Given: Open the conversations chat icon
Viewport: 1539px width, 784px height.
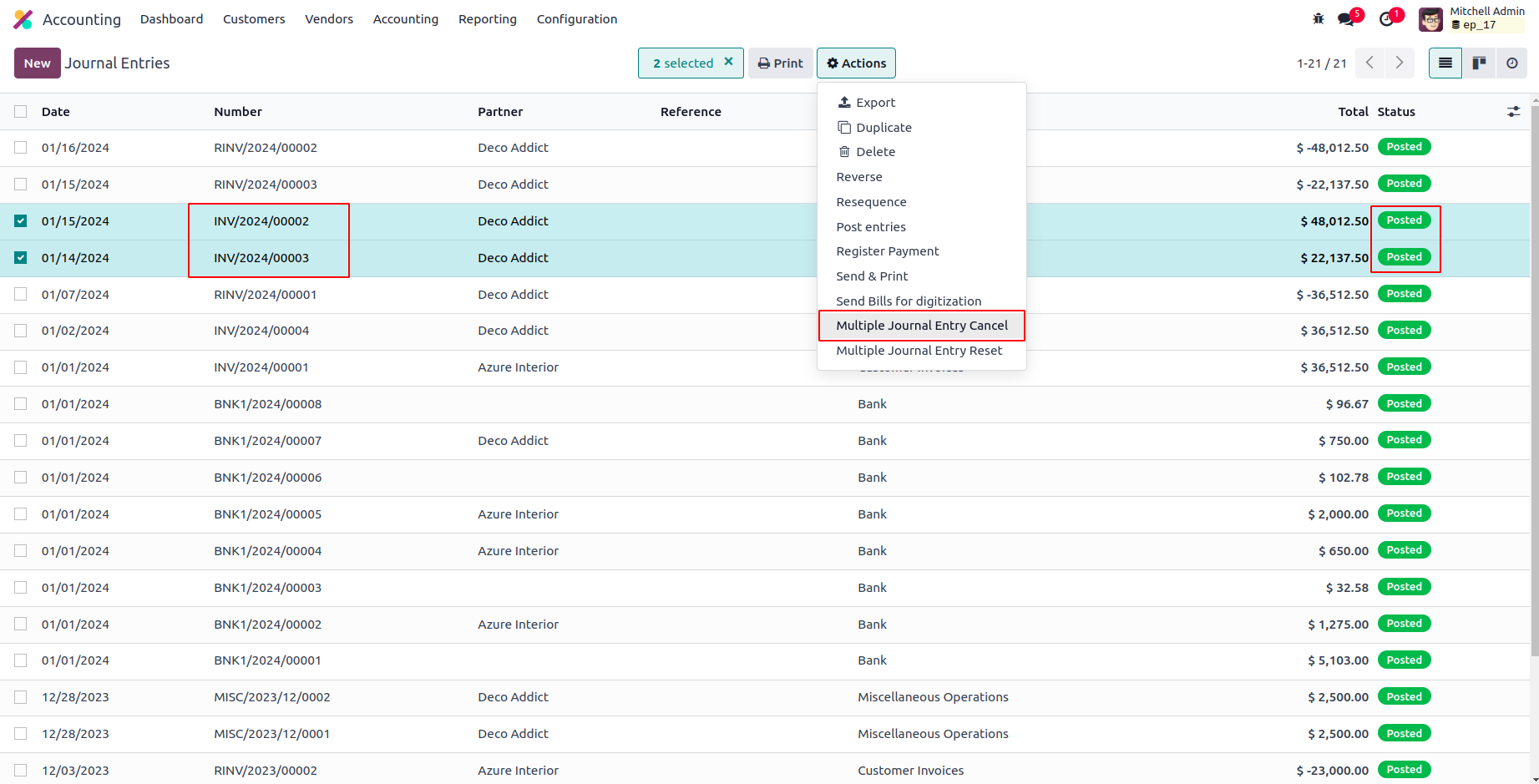Looking at the screenshot, I should pyautogui.click(x=1346, y=18).
